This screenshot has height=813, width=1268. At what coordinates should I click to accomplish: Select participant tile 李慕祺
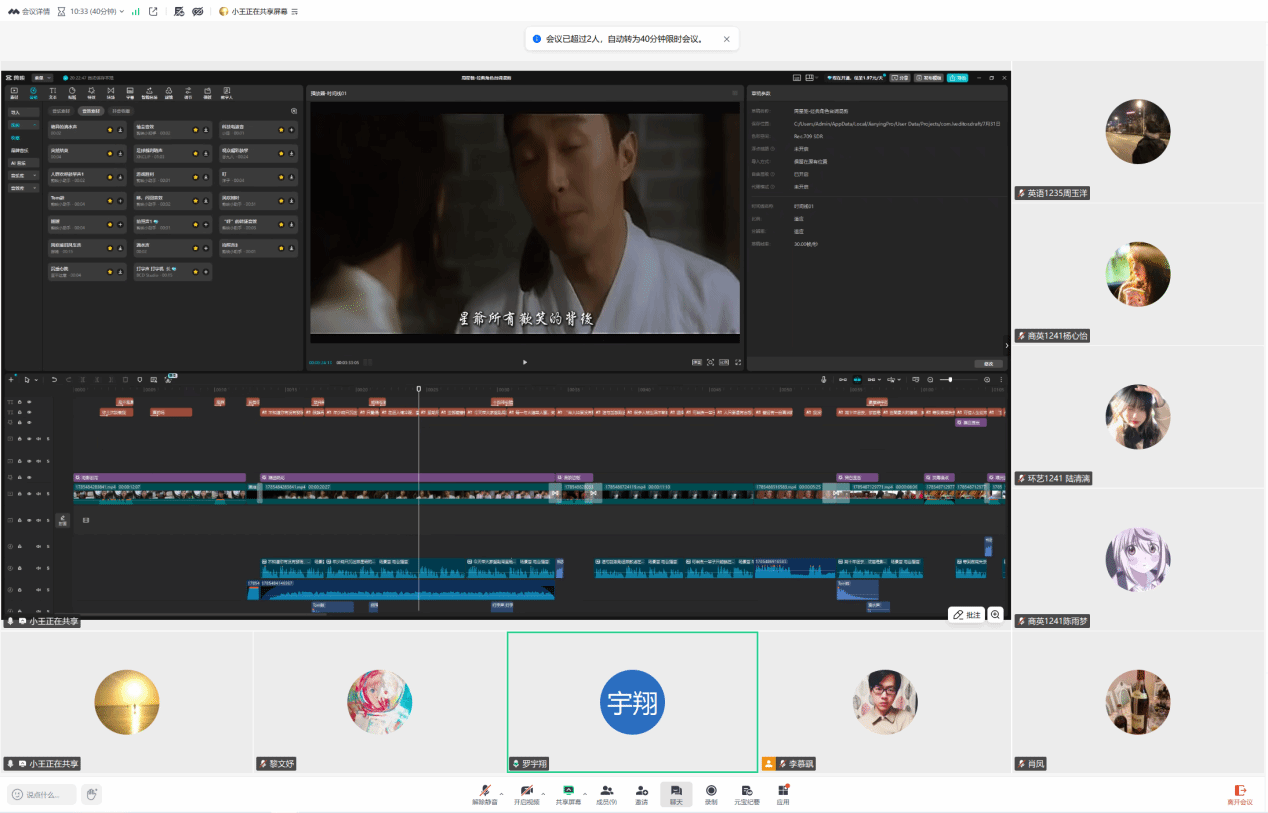pos(884,702)
